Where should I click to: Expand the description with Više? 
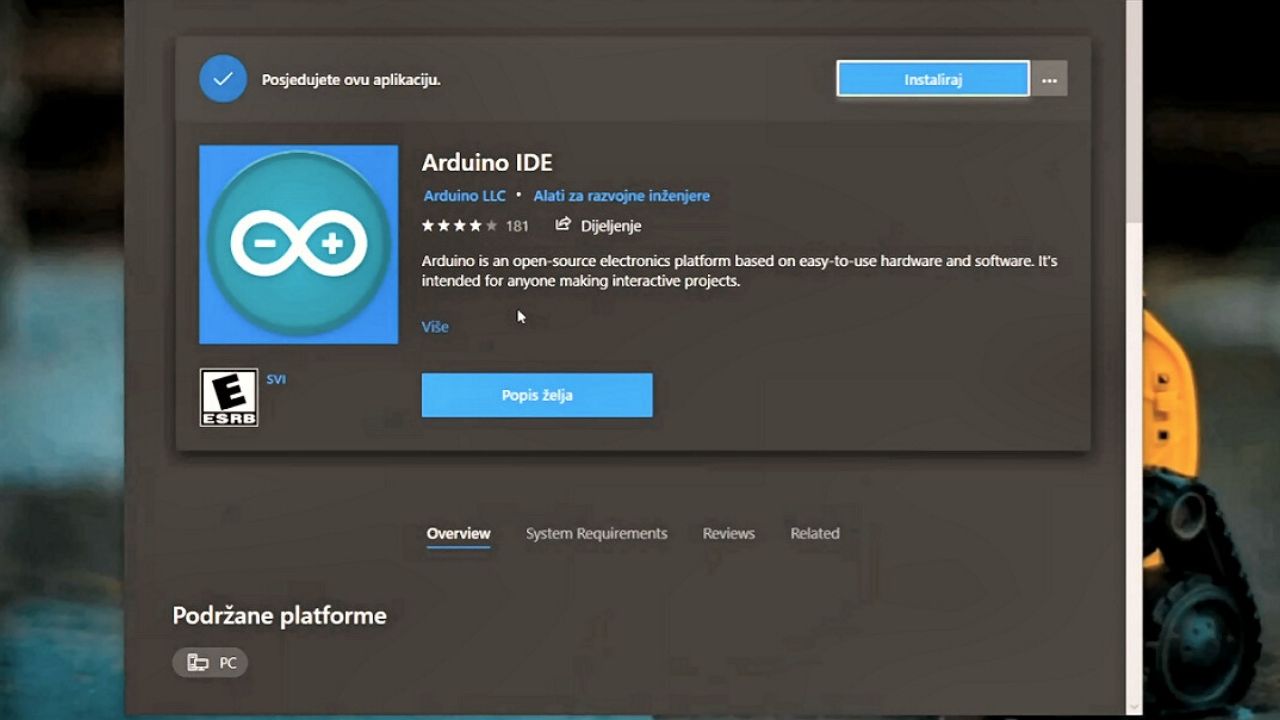435,327
